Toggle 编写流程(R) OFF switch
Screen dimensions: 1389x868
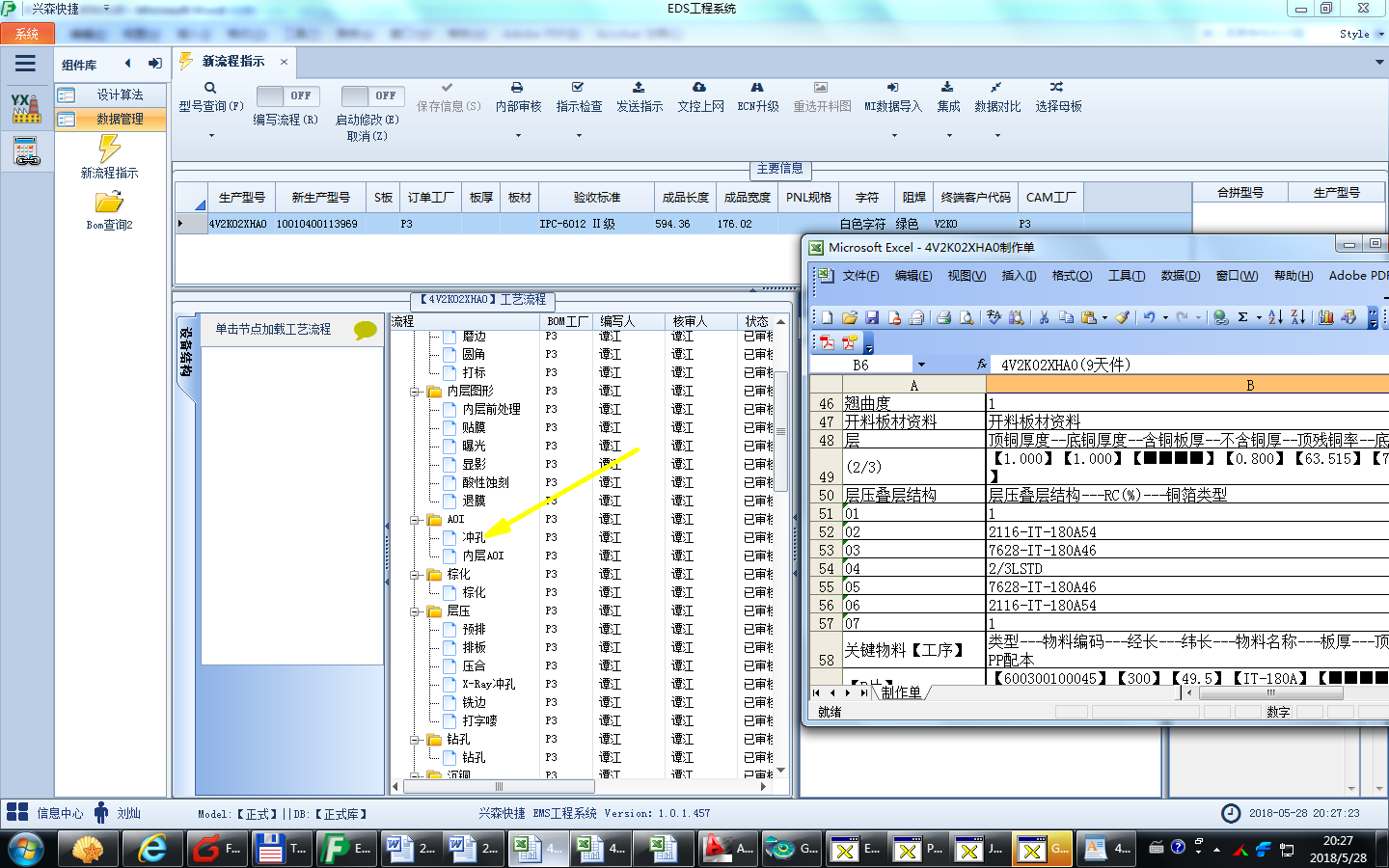pos(289,95)
